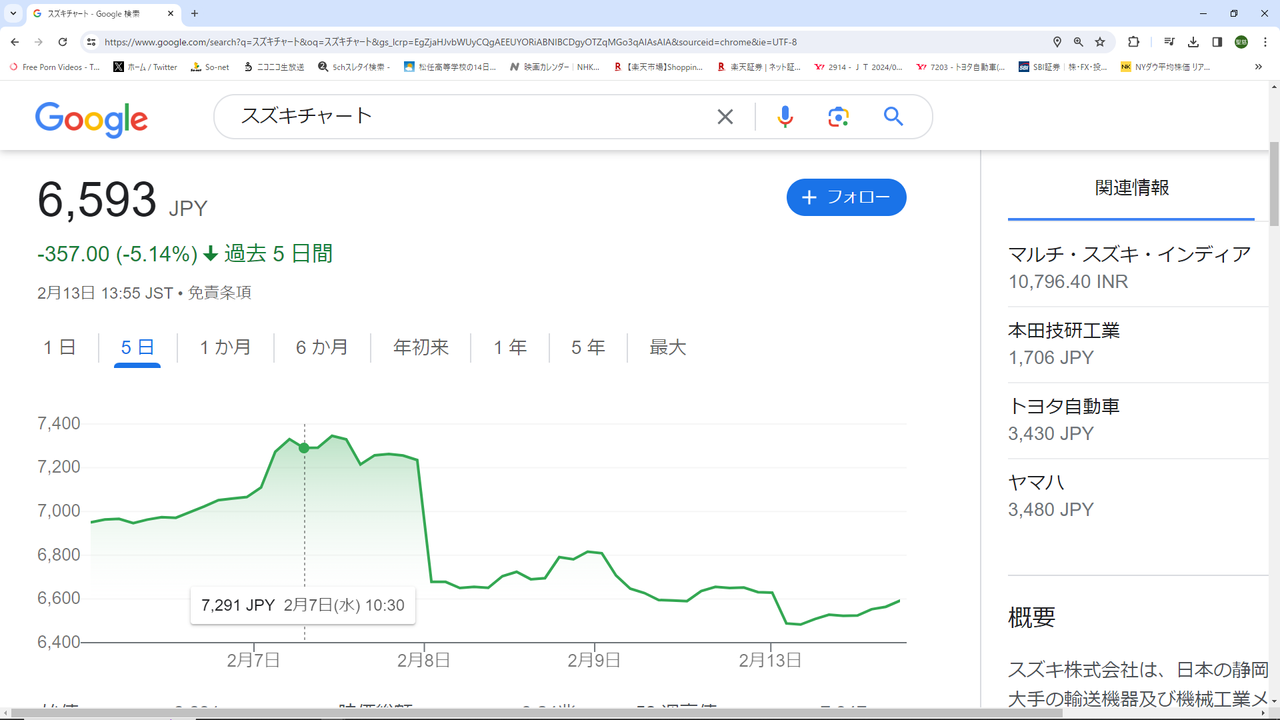Switch to the 1 年 chart range

510,348
